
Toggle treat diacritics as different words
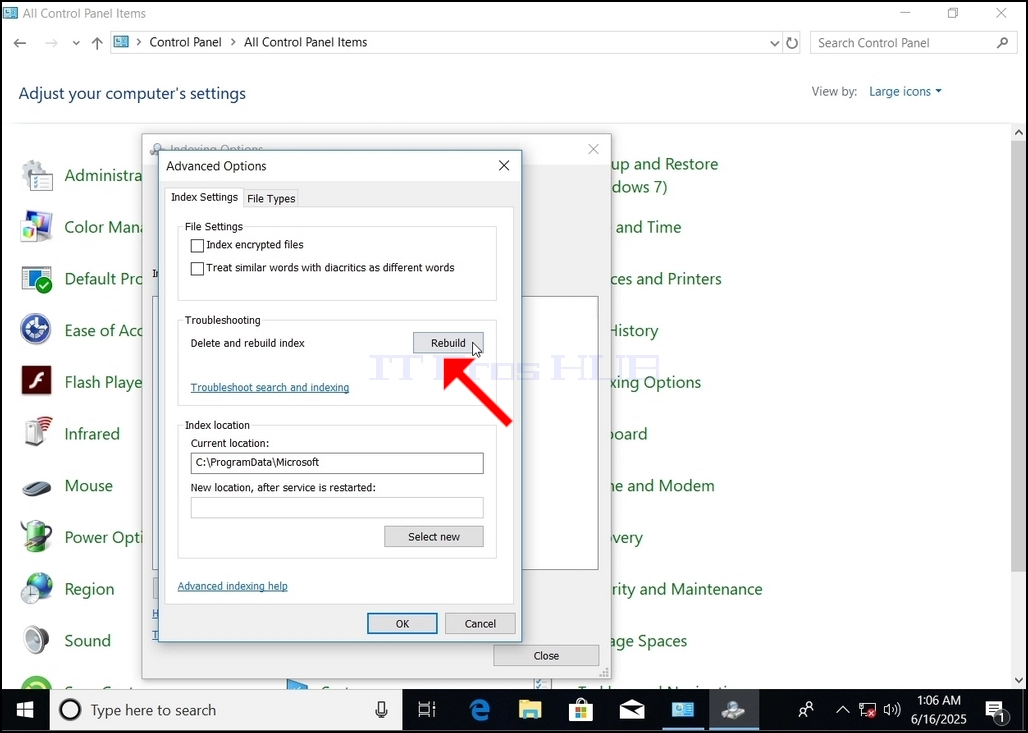(197, 268)
